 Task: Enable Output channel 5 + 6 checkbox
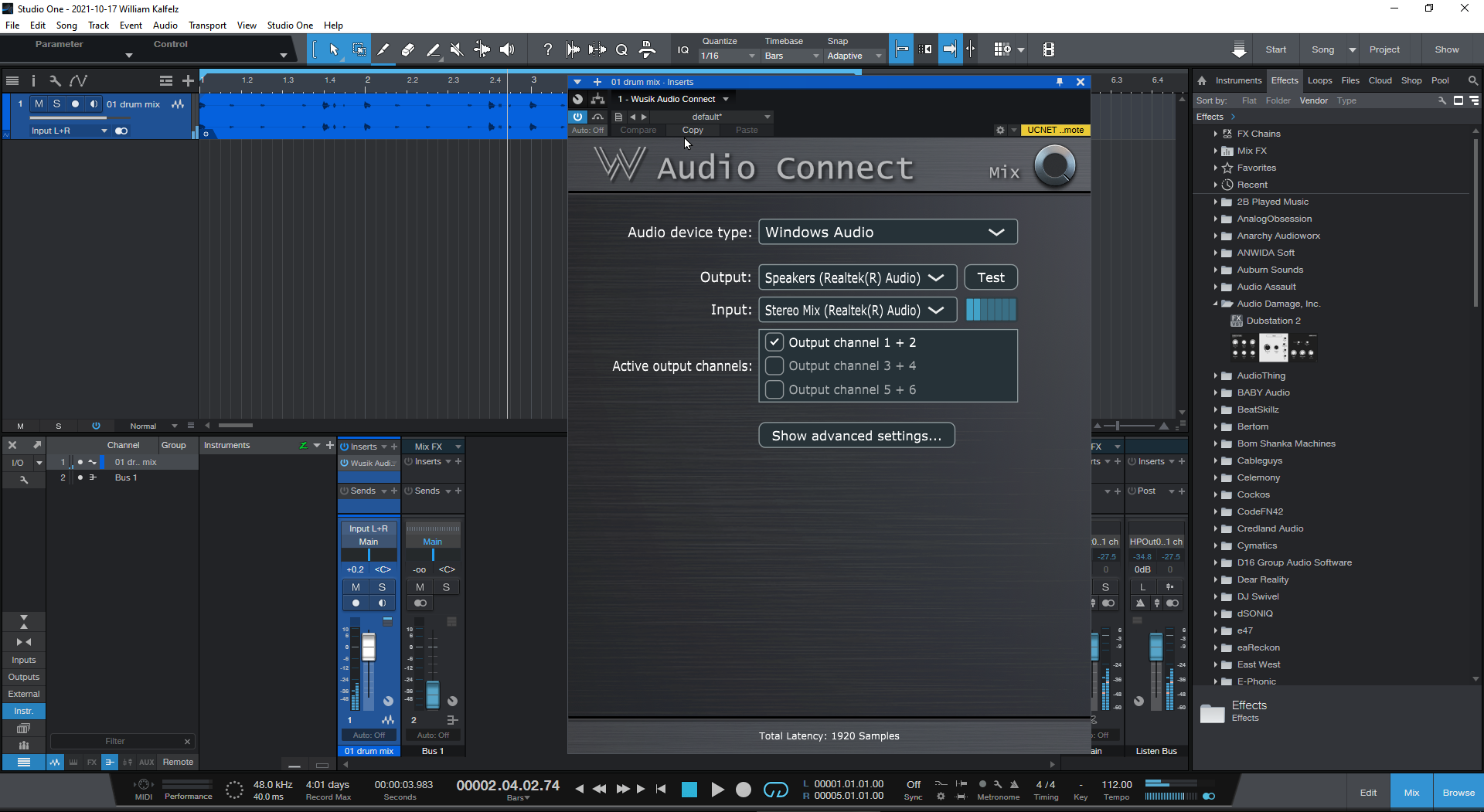[x=774, y=389]
